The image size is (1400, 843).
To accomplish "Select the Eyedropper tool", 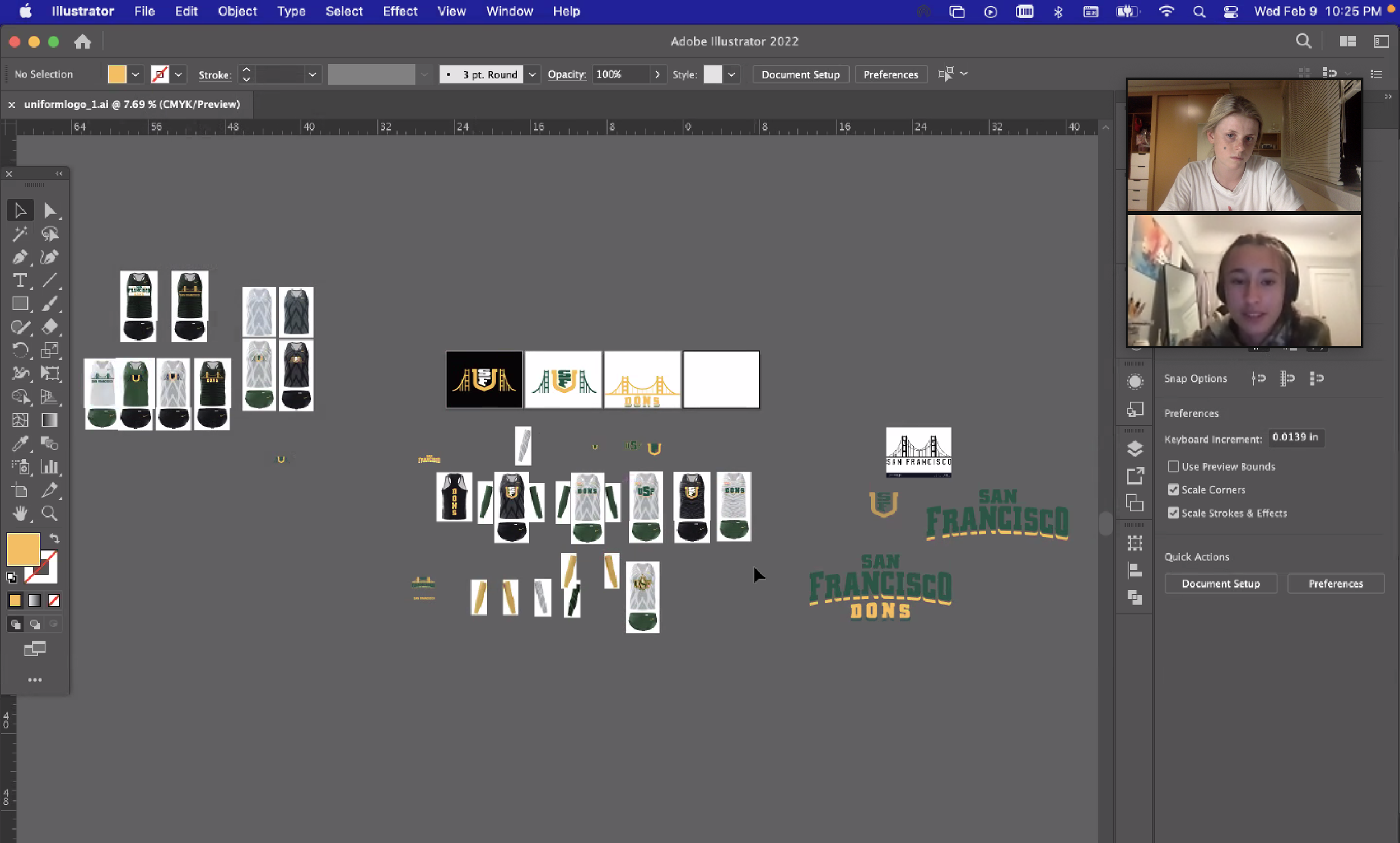I will tap(21, 444).
